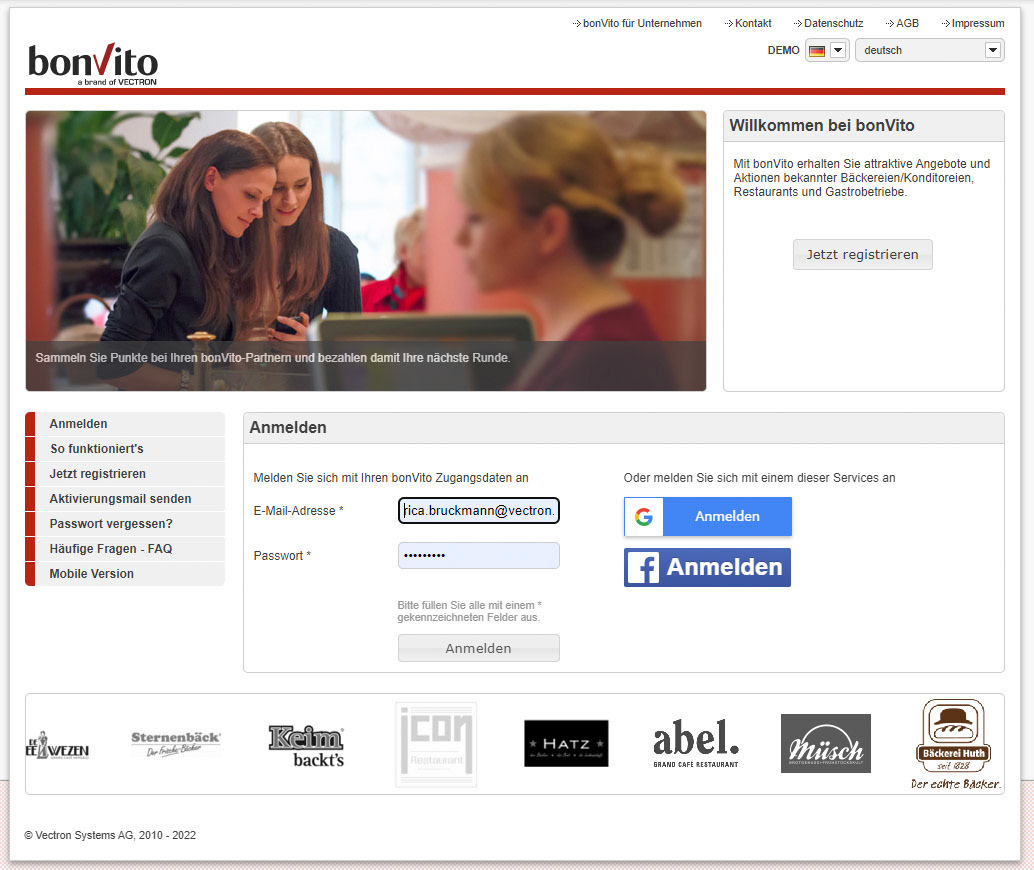
Task: Select Aktivierungsmail senden menu item
Action: point(125,499)
